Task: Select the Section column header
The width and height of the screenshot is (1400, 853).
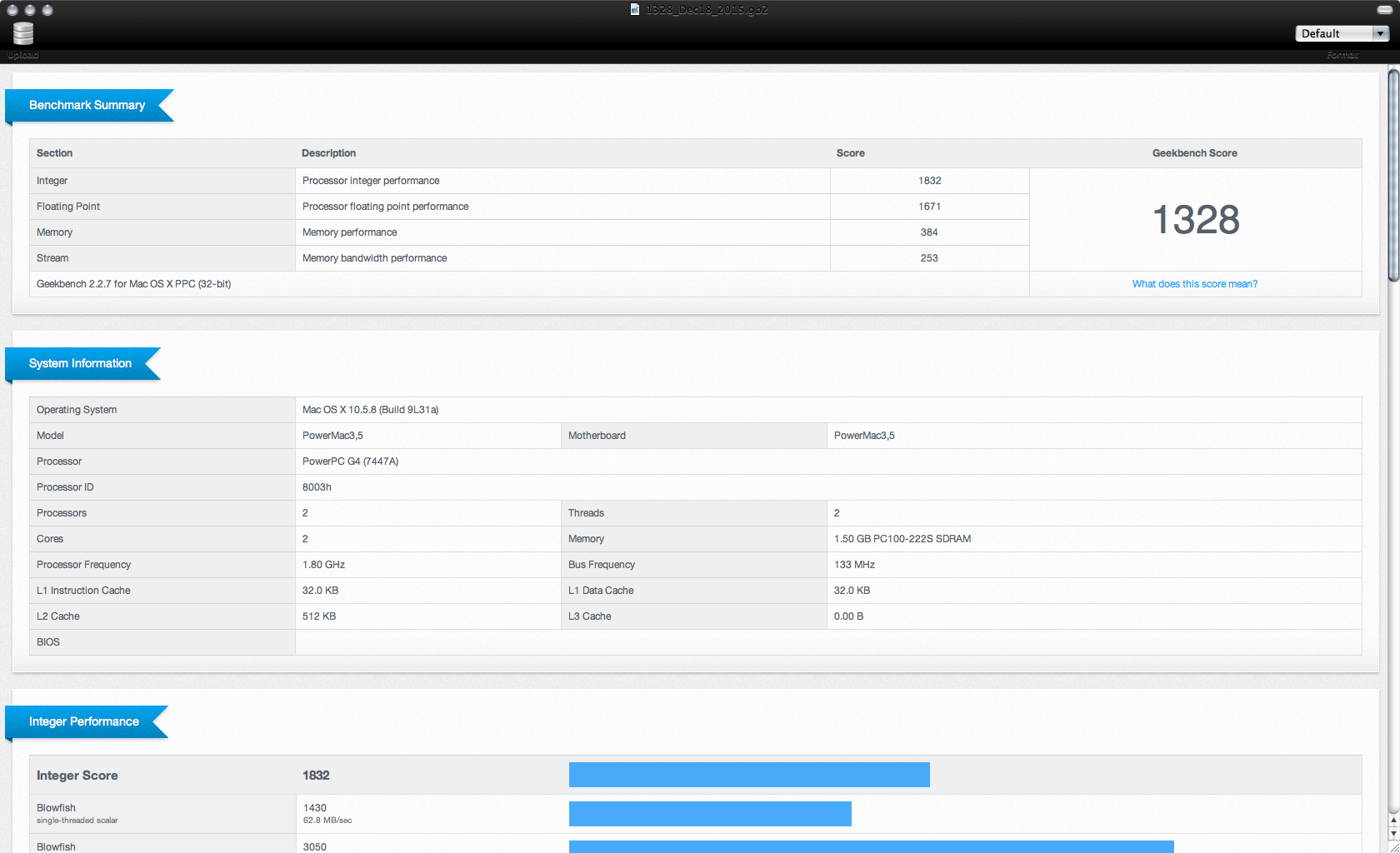Action: [x=54, y=153]
